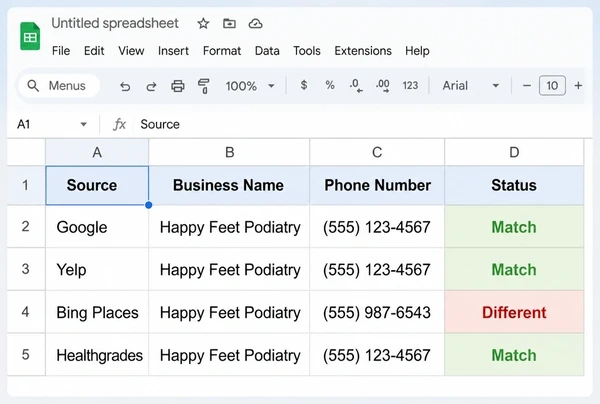Select the Google cell
Viewport: 600px width, 404px height.
click(x=97, y=227)
